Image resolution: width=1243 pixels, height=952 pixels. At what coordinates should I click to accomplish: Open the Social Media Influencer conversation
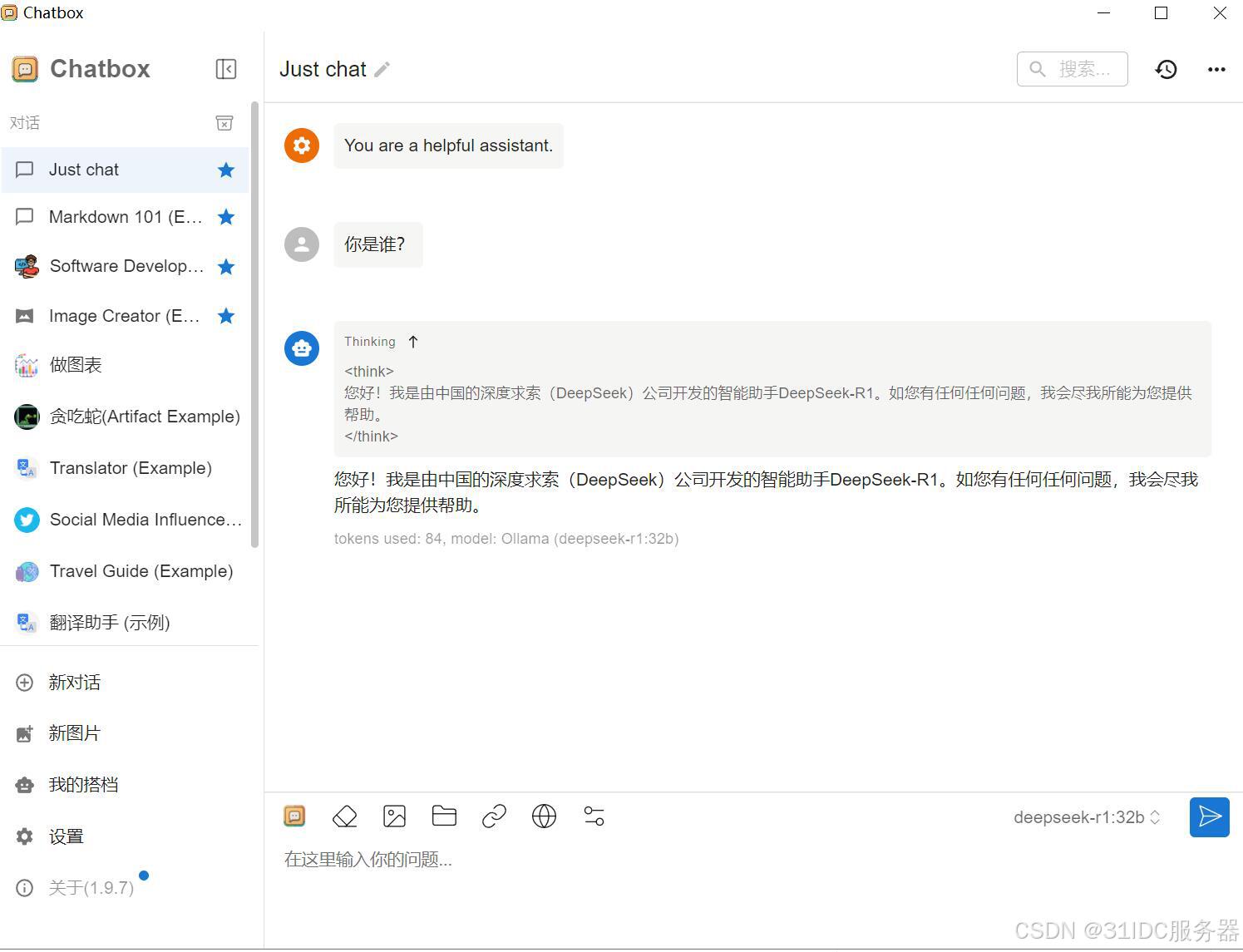(125, 520)
